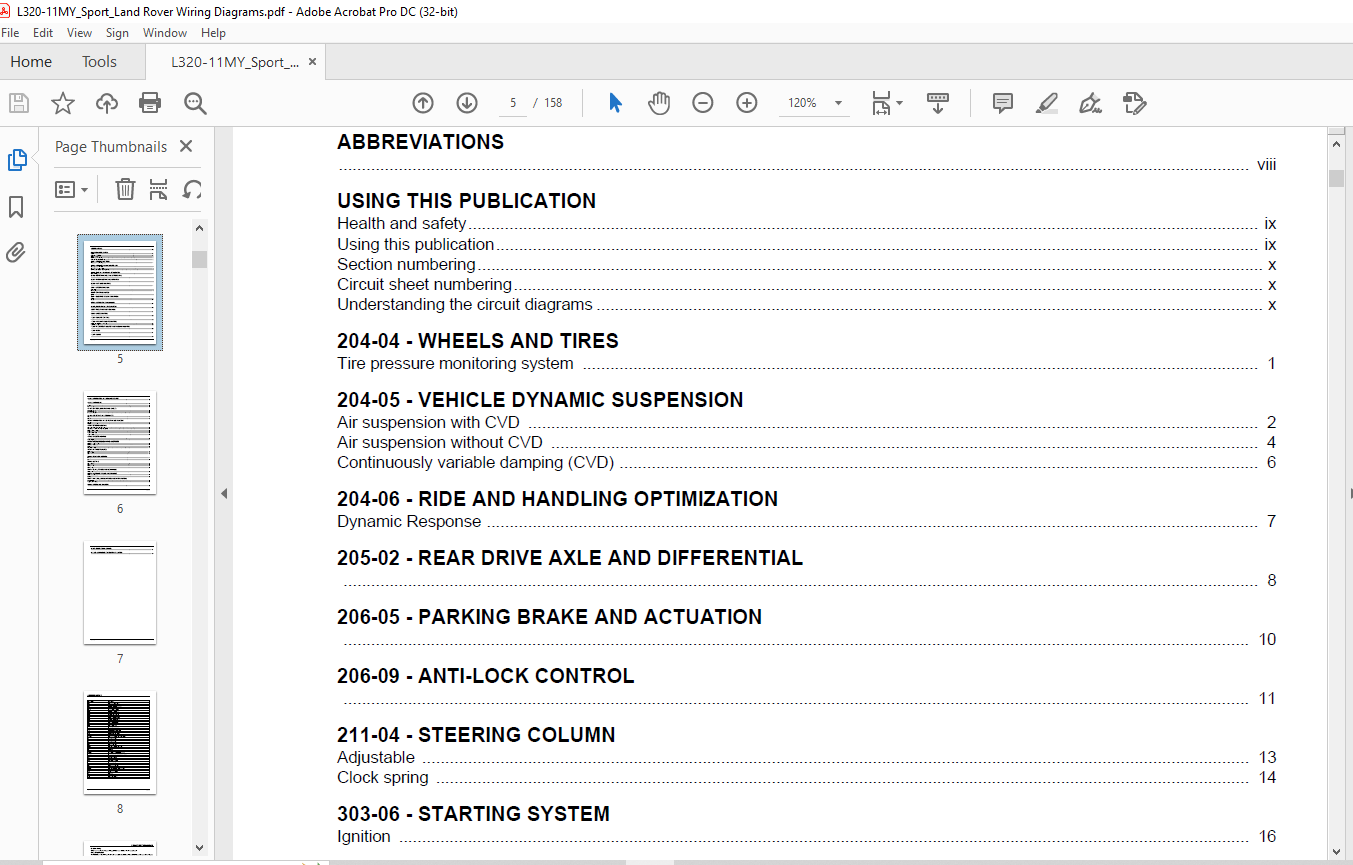Print the document using the printer icon

(150, 103)
